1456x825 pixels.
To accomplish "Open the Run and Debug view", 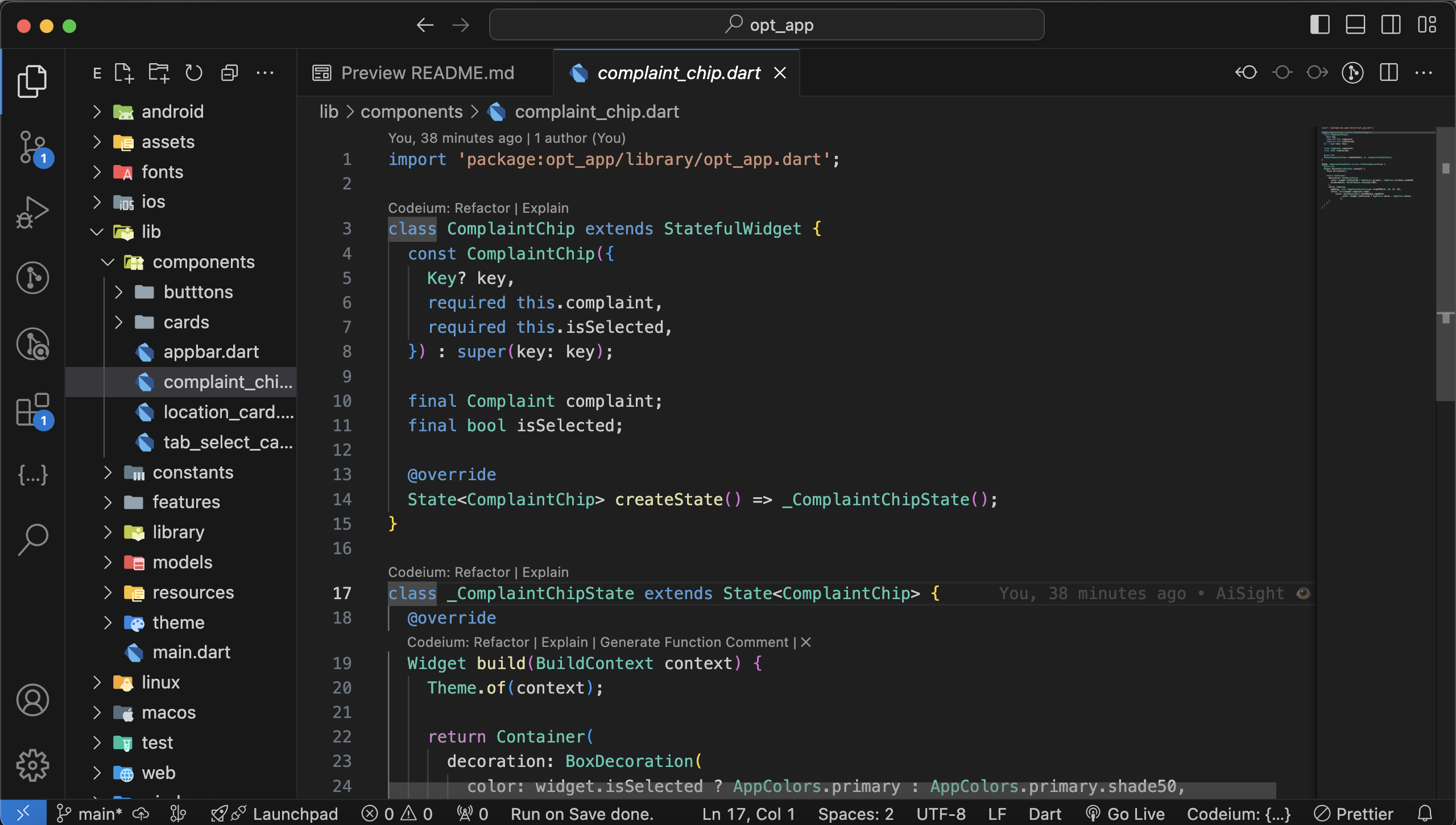I will tap(32, 212).
